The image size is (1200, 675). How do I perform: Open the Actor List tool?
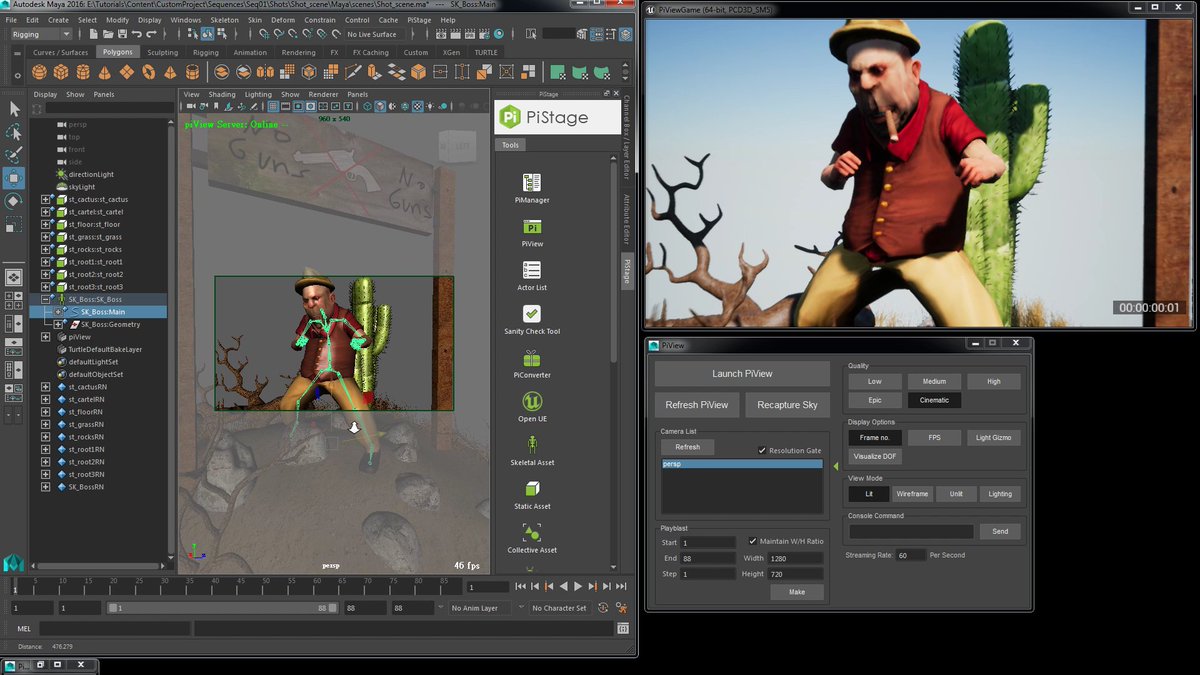(x=532, y=270)
